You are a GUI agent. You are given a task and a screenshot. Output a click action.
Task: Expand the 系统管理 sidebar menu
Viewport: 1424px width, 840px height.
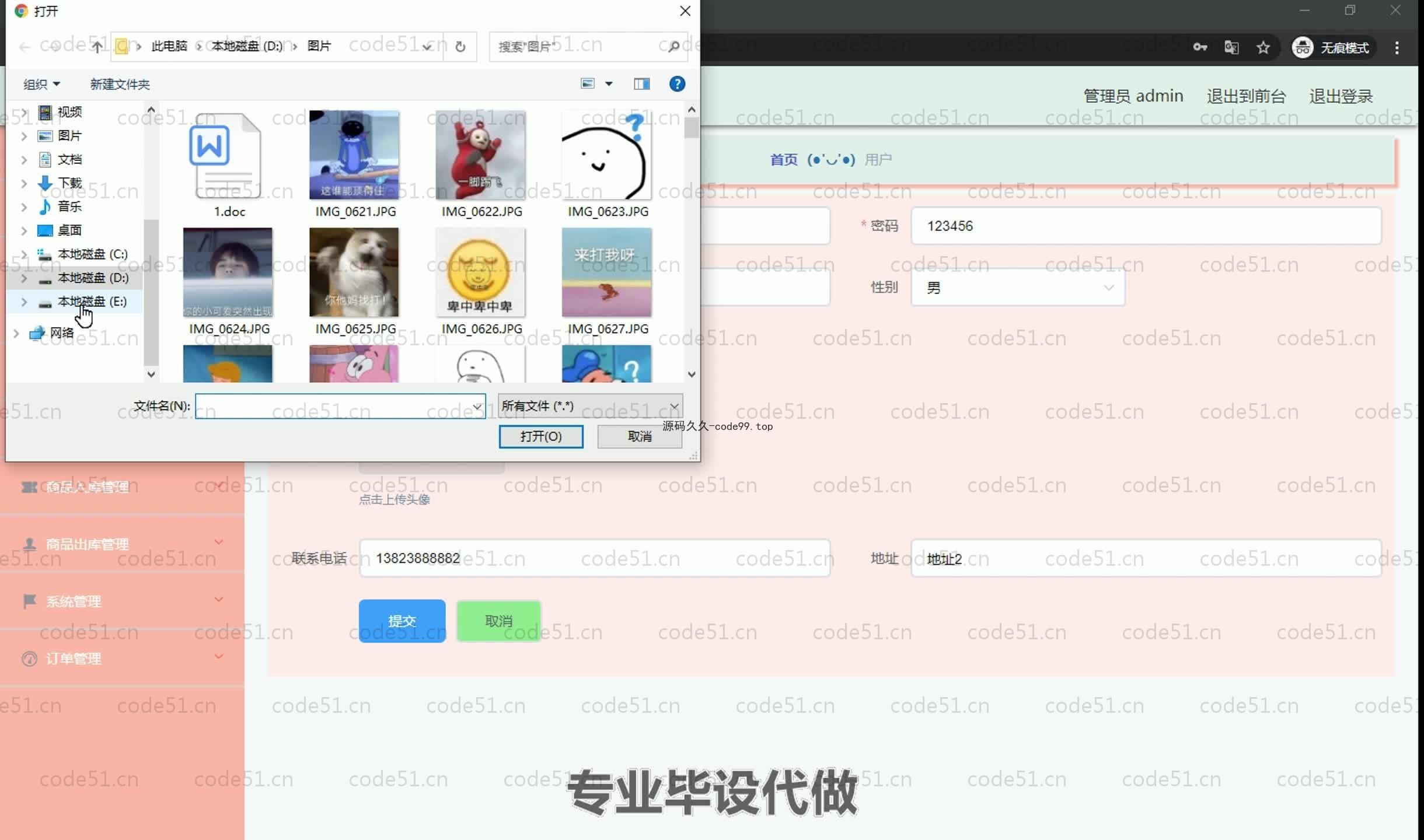[x=122, y=601]
